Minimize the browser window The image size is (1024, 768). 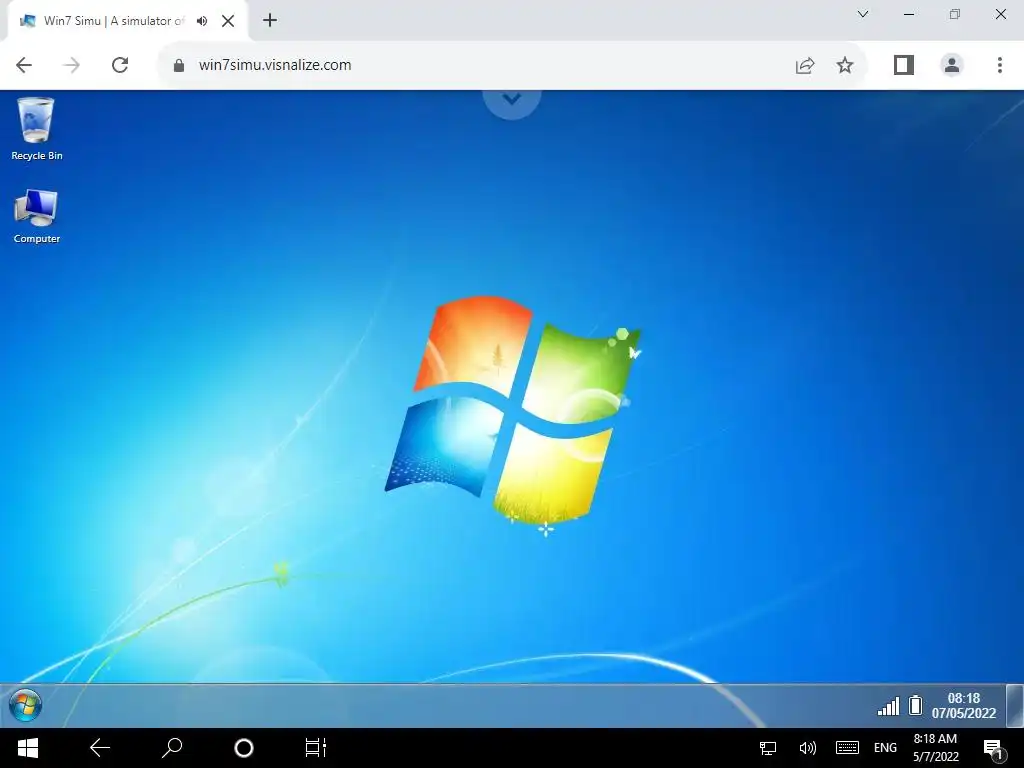point(908,14)
